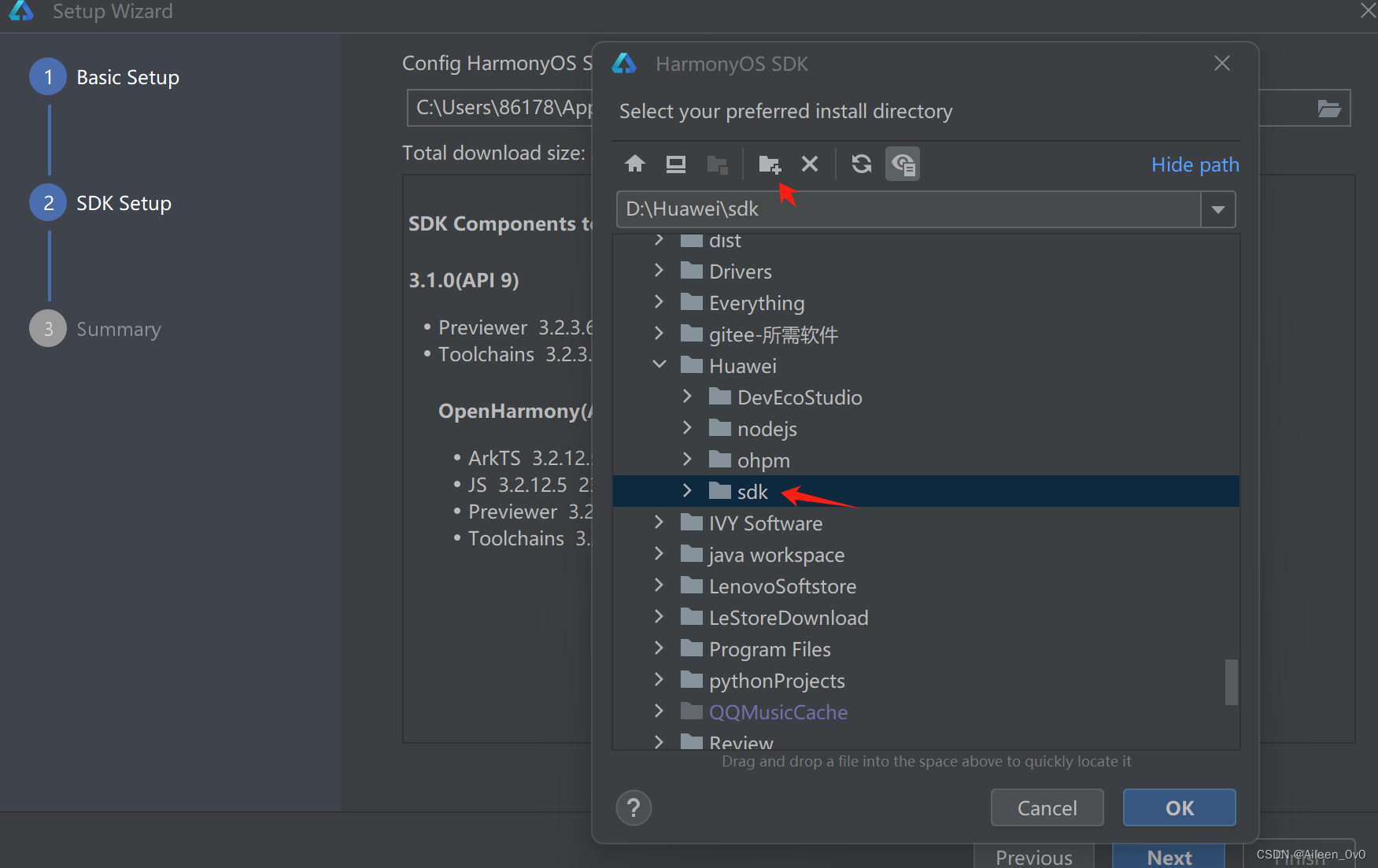Refresh the directory tree
The image size is (1378, 868).
[x=862, y=164]
